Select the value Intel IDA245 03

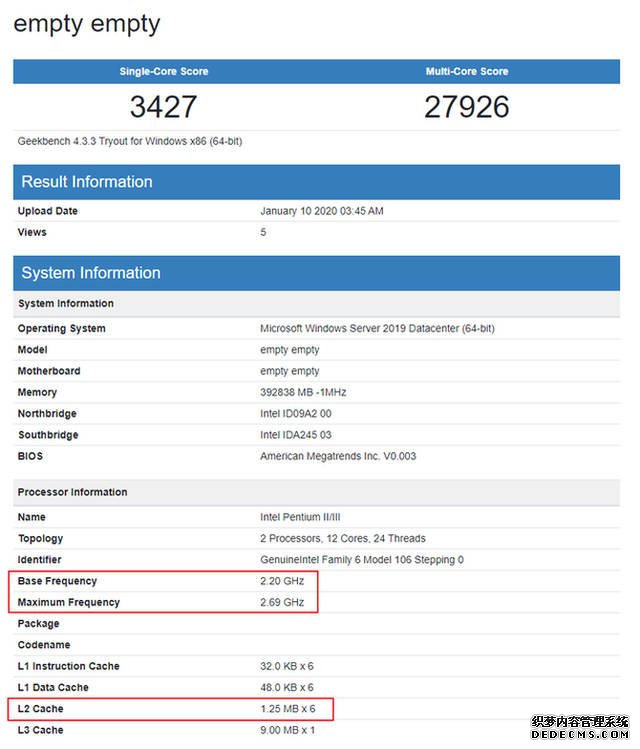coord(296,435)
